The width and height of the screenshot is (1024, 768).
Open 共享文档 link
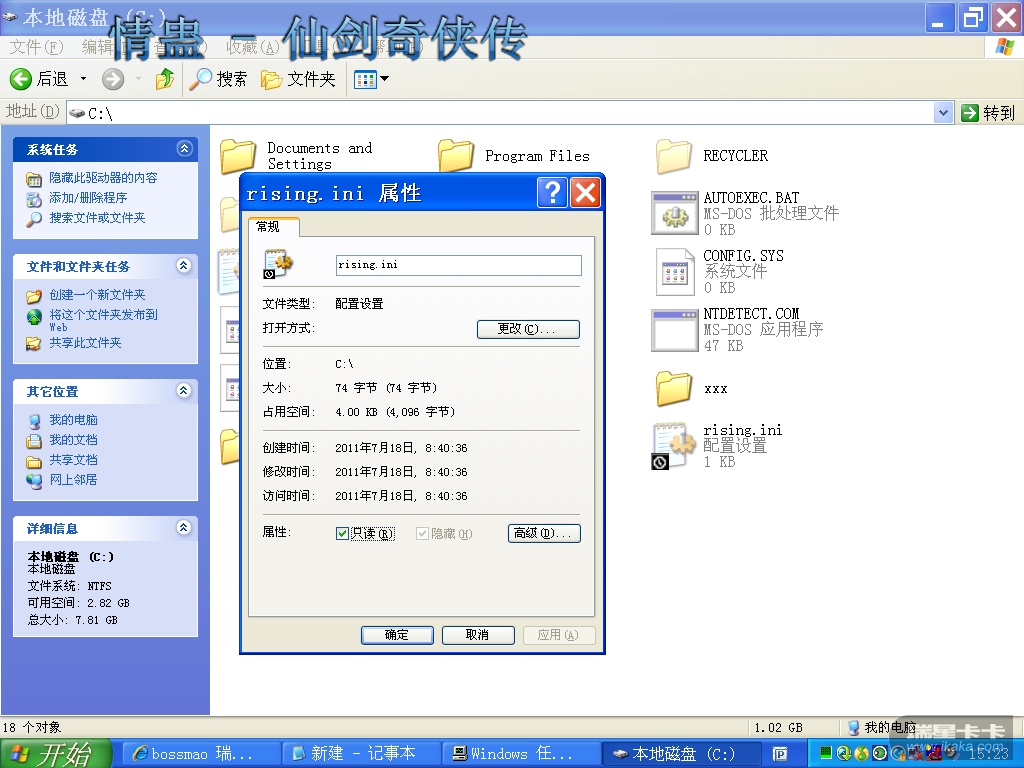pos(73,460)
